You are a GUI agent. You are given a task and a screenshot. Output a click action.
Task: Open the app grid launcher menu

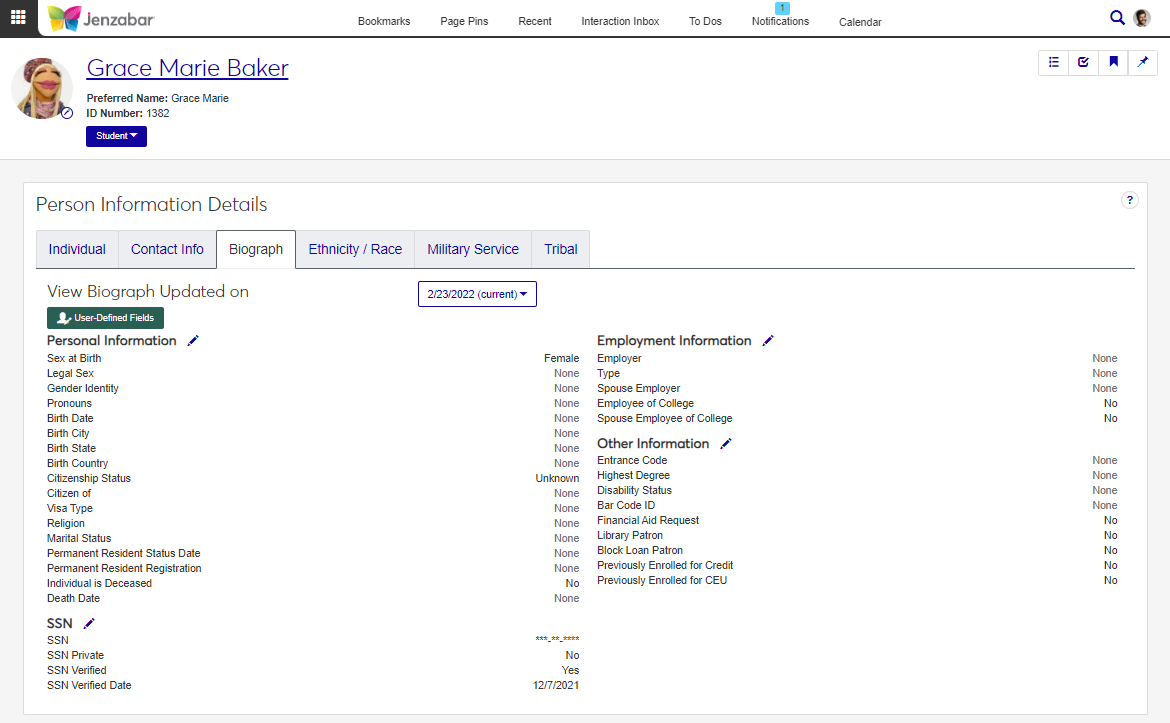click(x=18, y=18)
